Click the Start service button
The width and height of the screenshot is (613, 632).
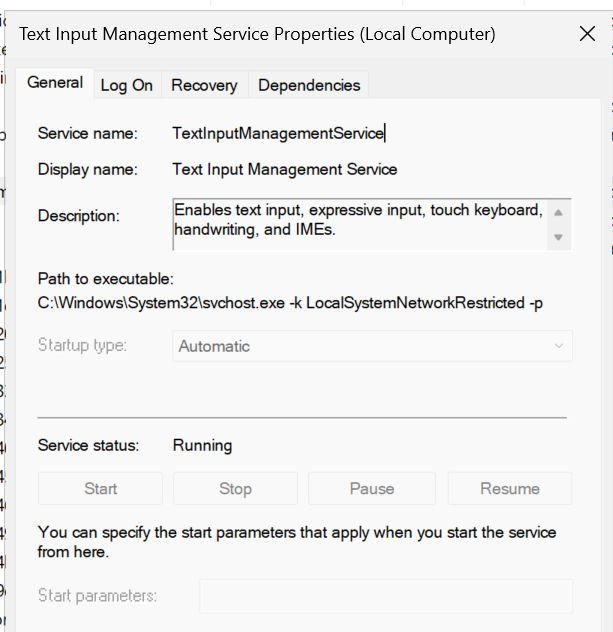[100, 489]
